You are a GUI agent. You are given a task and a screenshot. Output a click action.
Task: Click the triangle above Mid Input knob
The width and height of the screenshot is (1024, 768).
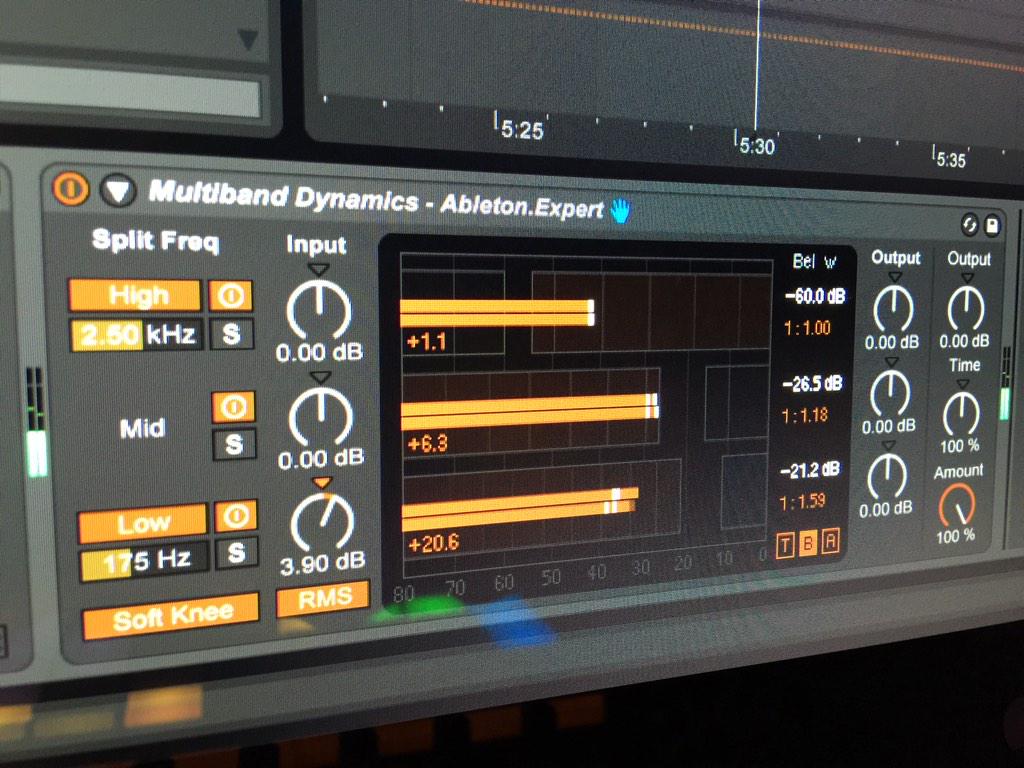(320, 376)
